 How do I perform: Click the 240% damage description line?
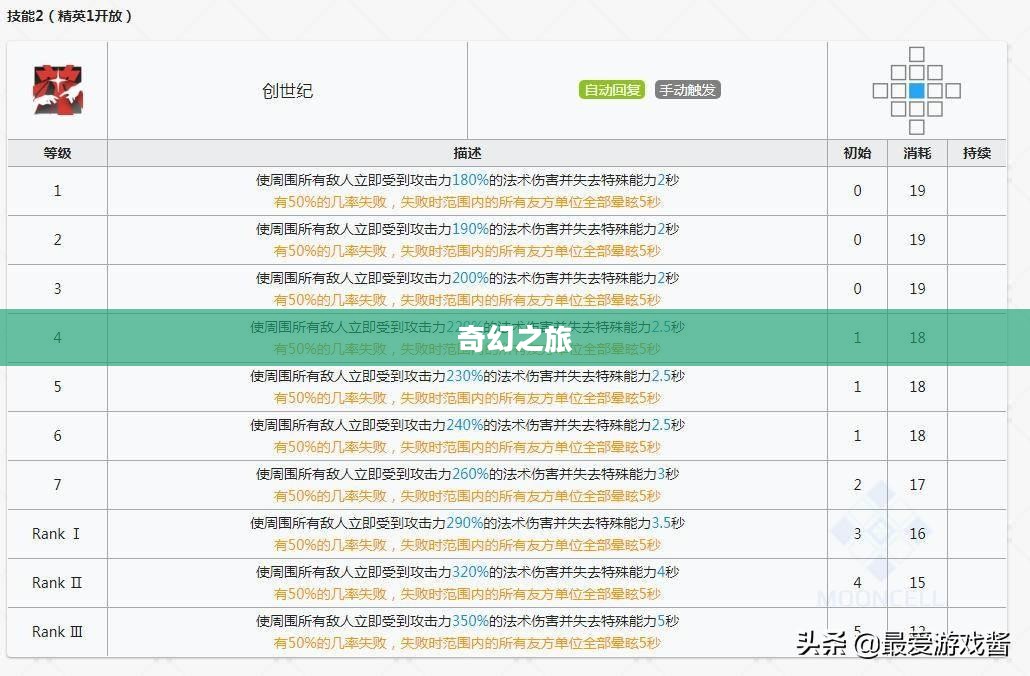point(467,425)
